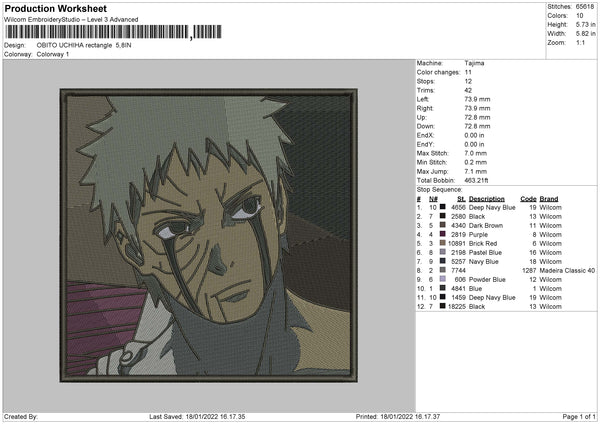Click the Navy Blue 5257 color swatch
The image size is (600, 424).
443,261
